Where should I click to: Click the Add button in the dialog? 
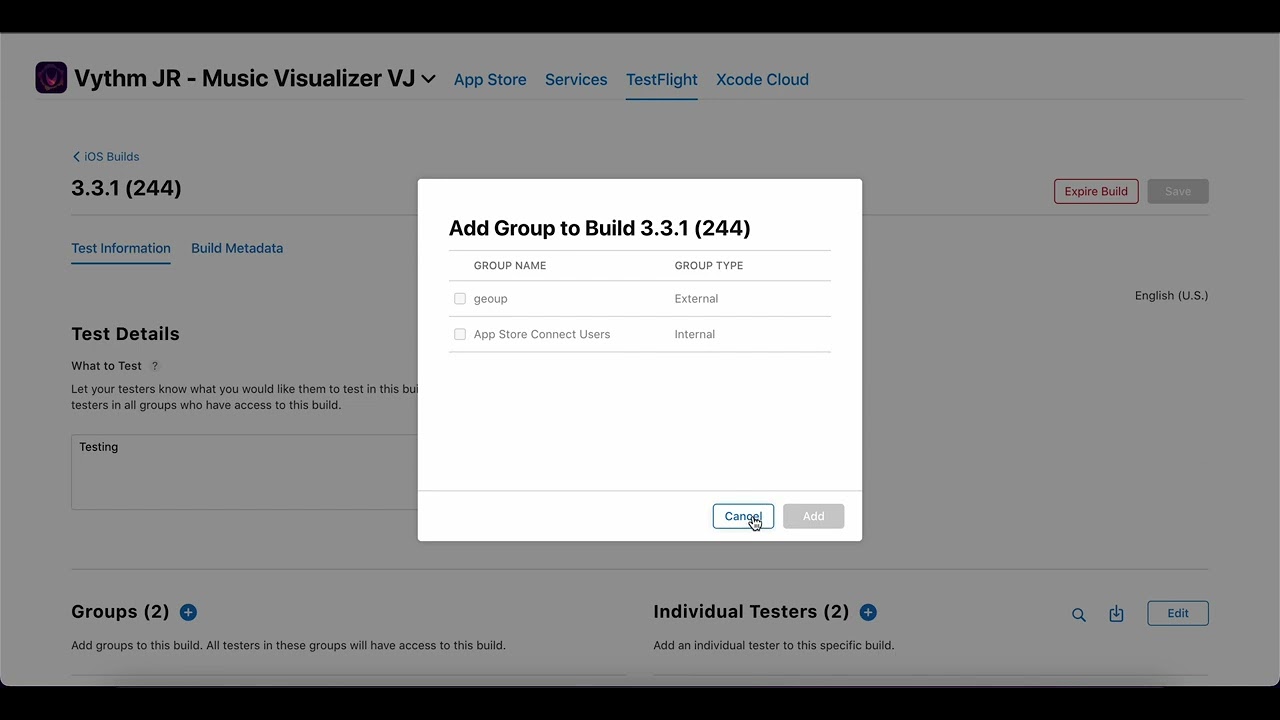click(x=813, y=516)
